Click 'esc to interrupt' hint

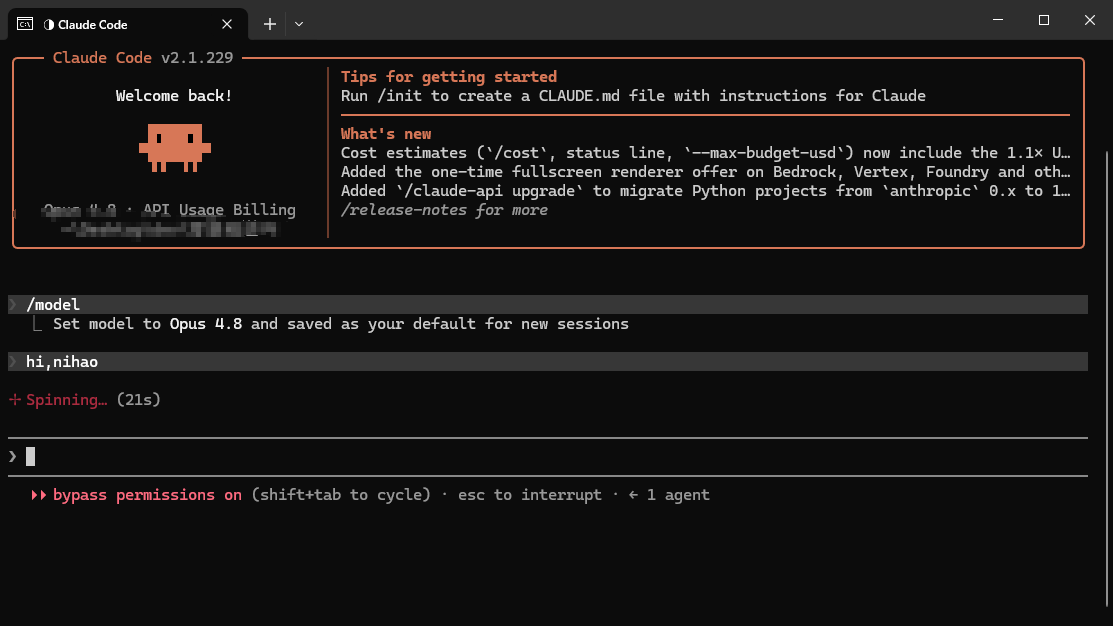pyautogui.click(x=530, y=495)
